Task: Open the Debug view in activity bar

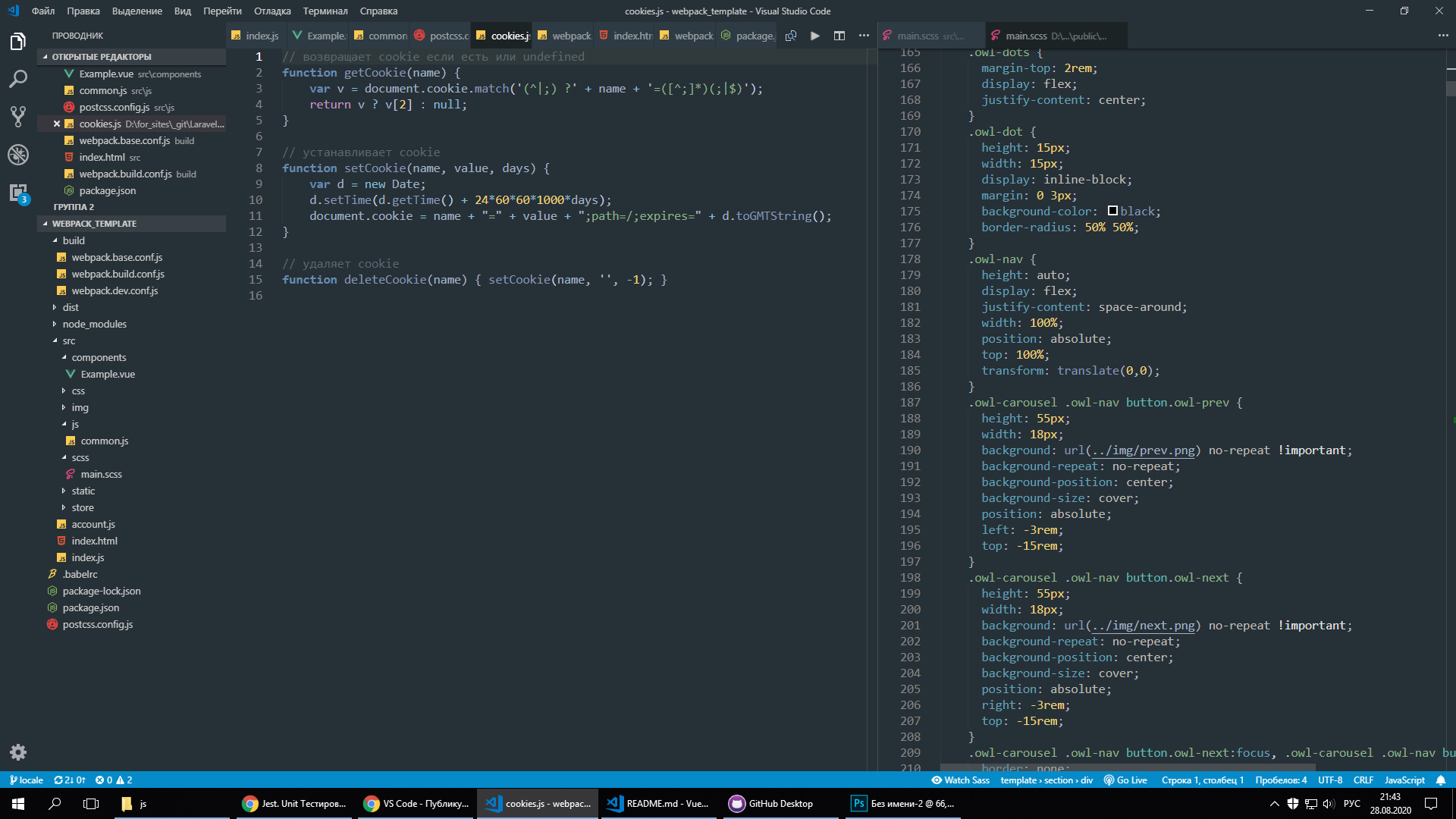Action: coord(18,155)
